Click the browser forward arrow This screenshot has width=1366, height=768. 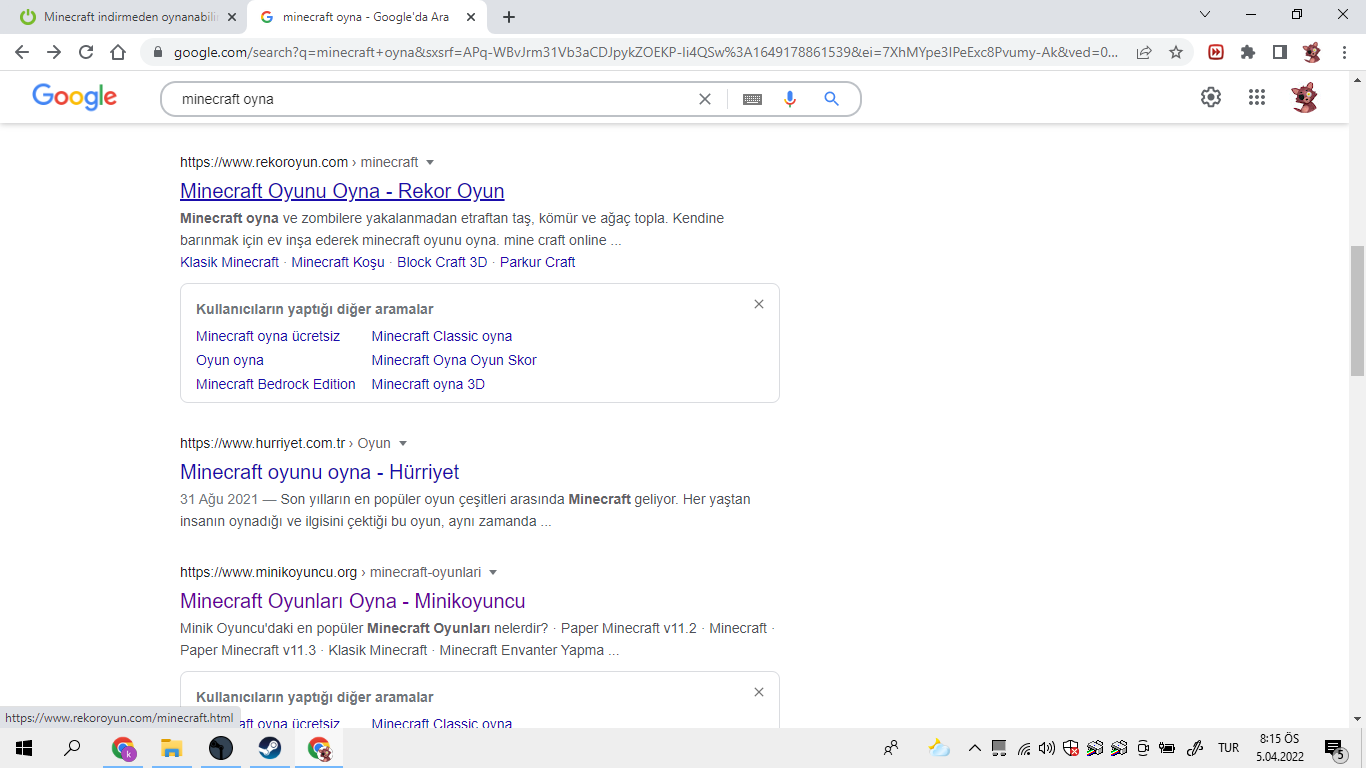[x=54, y=52]
